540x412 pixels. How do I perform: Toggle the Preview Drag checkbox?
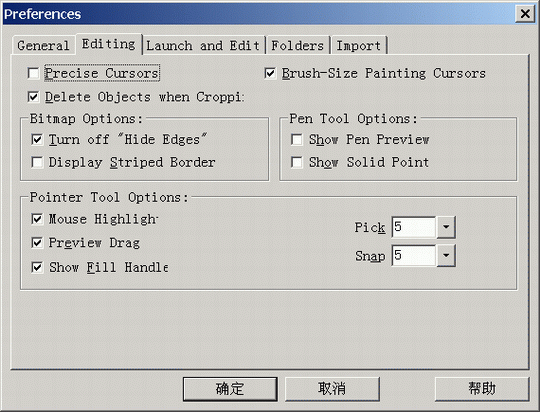[37, 243]
